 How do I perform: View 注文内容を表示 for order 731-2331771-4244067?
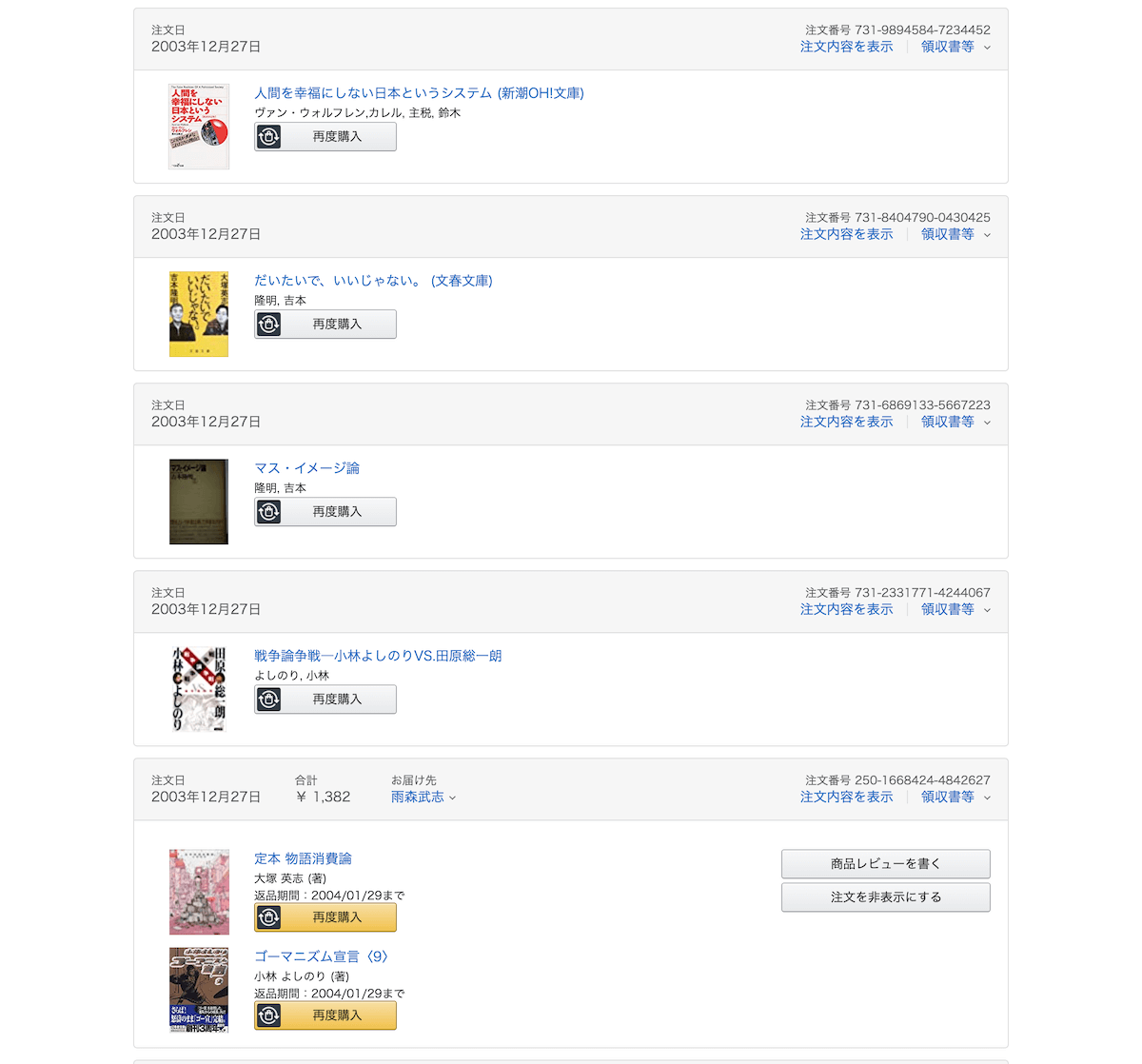pos(846,609)
